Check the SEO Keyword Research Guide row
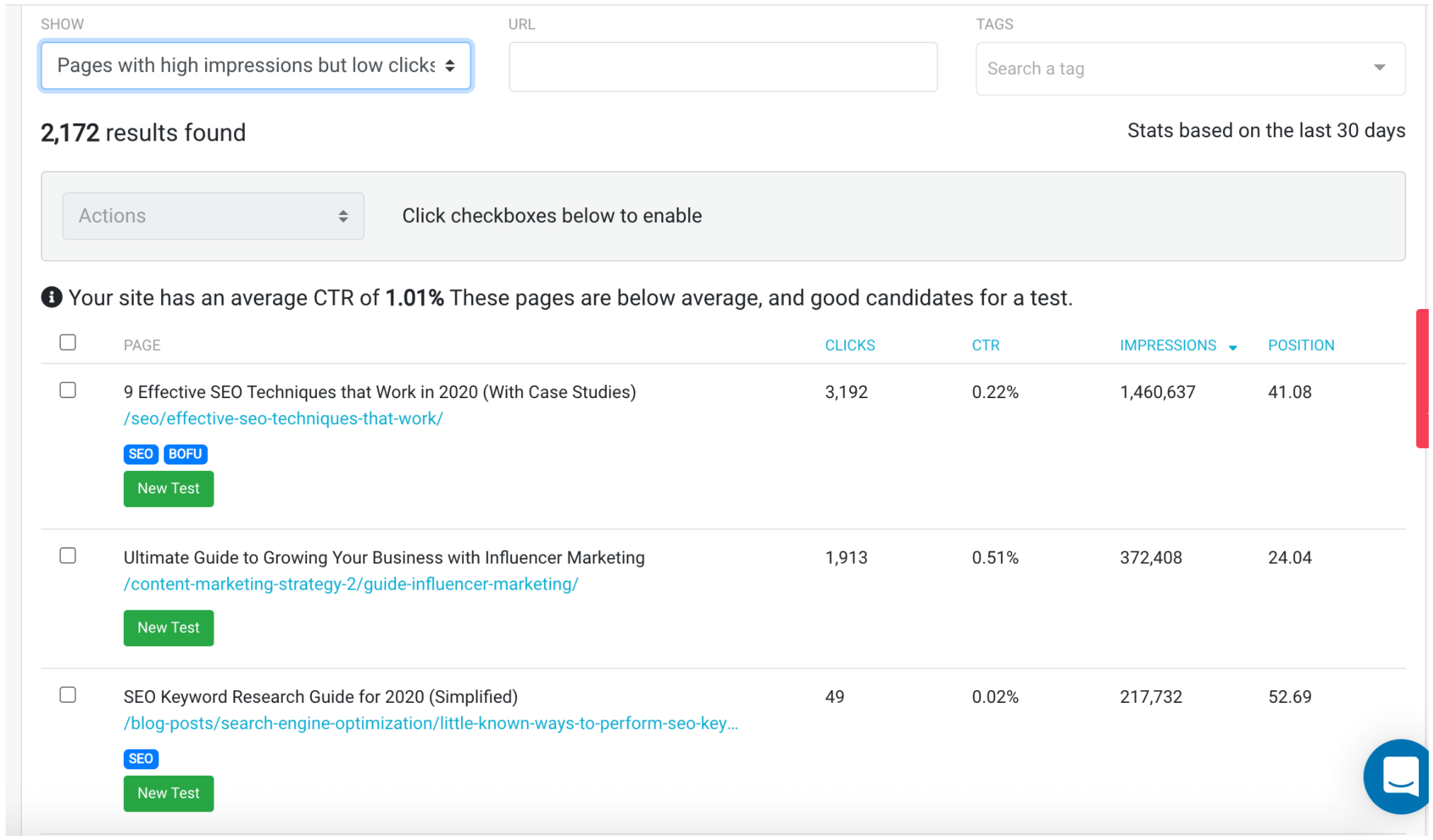Viewport: 1433px width, 840px height. tap(68, 695)
